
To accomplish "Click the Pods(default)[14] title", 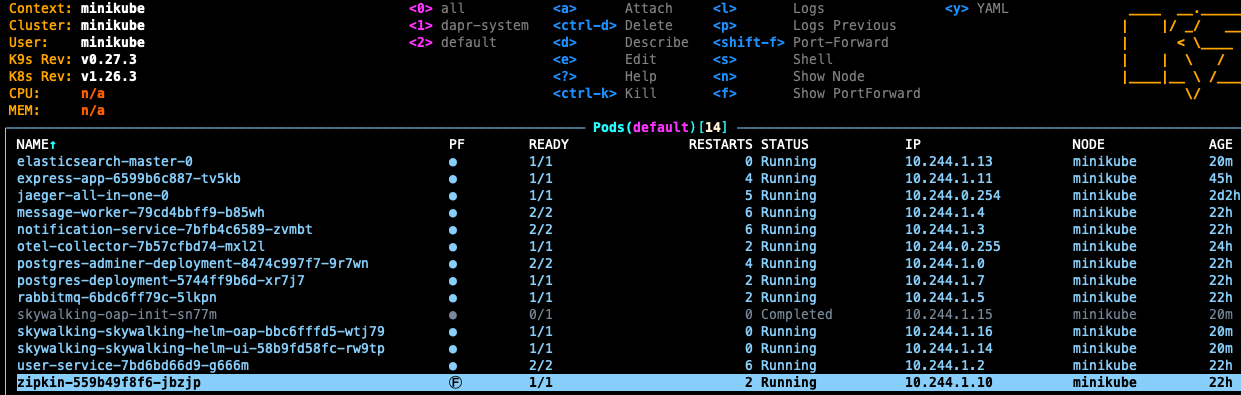I will click(661, 128).
